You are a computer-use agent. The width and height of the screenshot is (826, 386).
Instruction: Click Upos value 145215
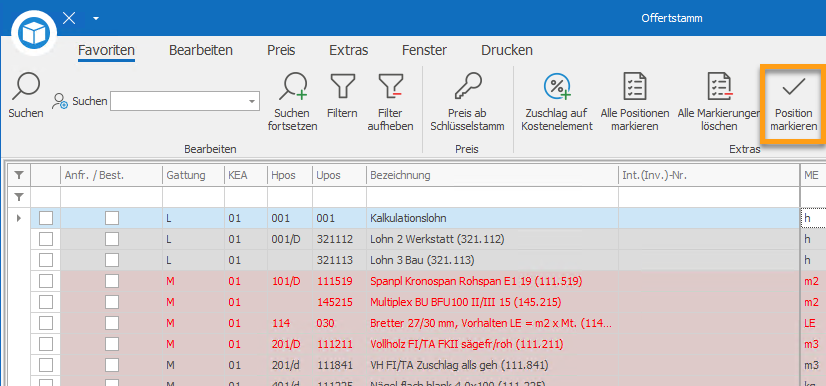pos(335,302)
